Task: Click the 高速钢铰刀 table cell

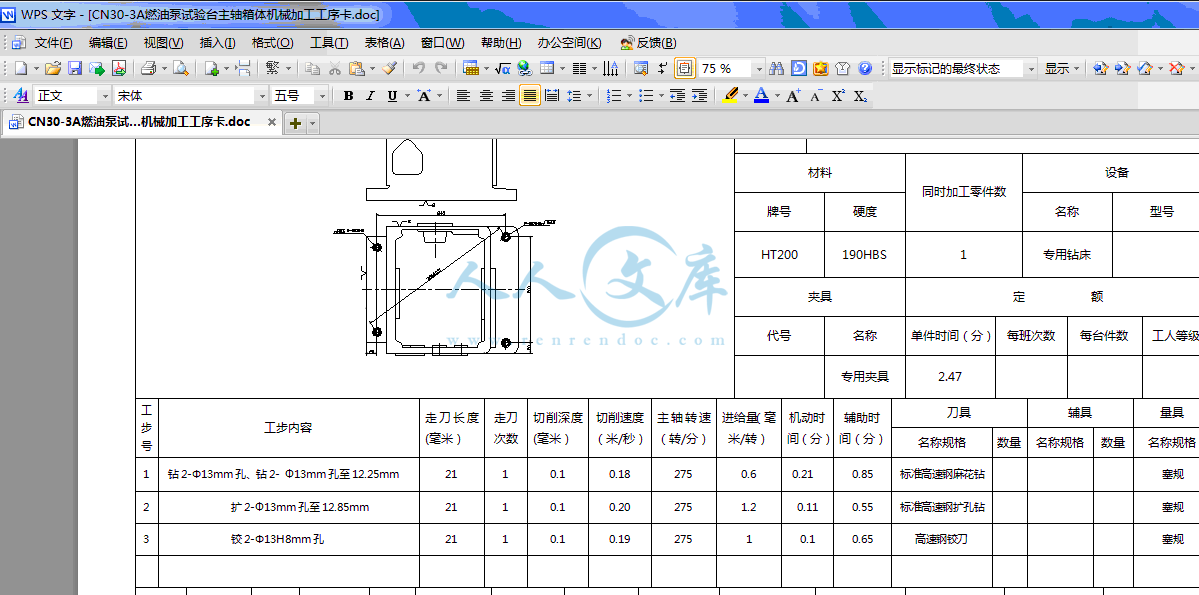Action: 942,539
